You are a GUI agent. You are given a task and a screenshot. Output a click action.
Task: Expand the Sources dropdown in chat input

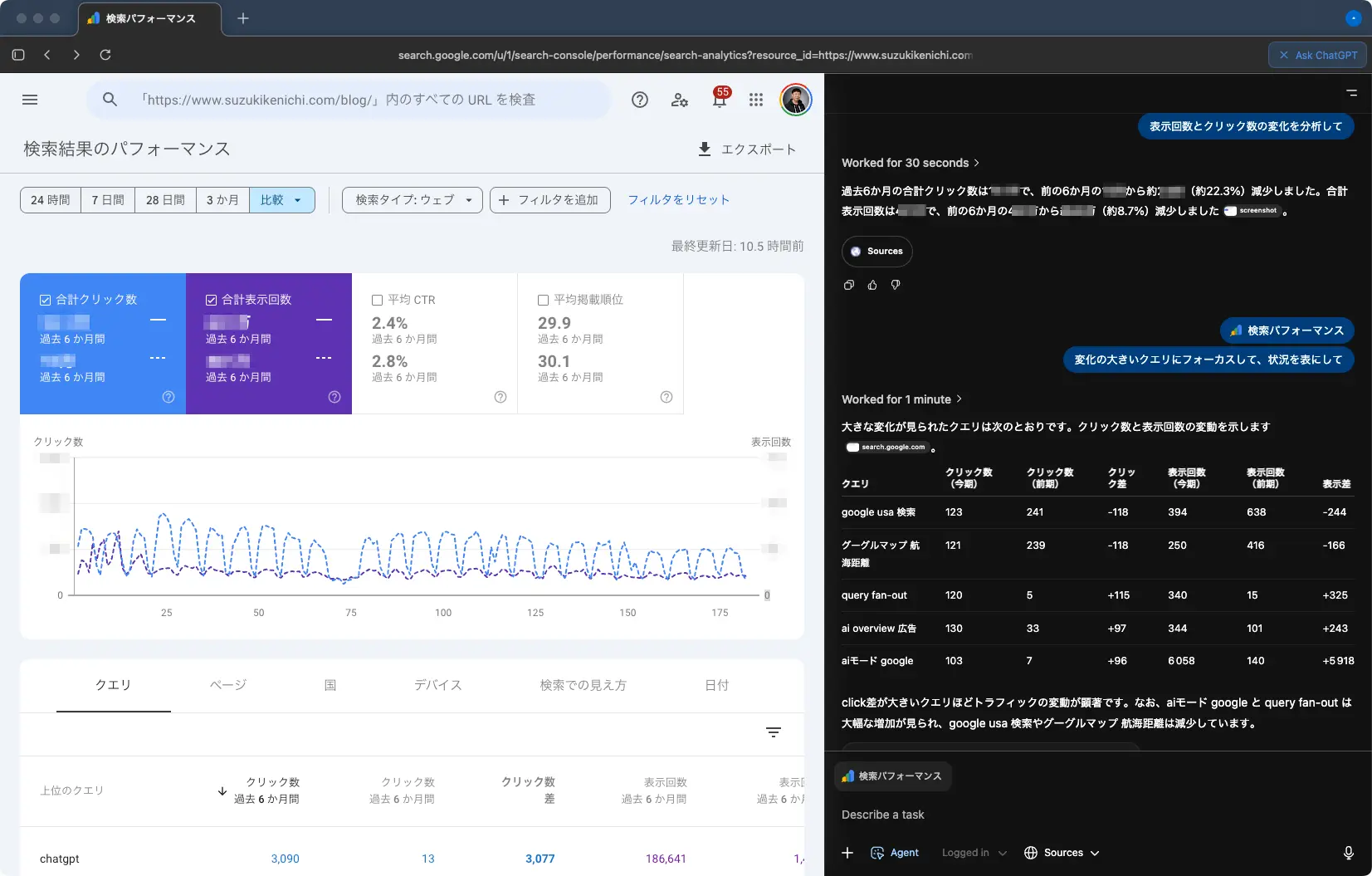pos(1062,853)
